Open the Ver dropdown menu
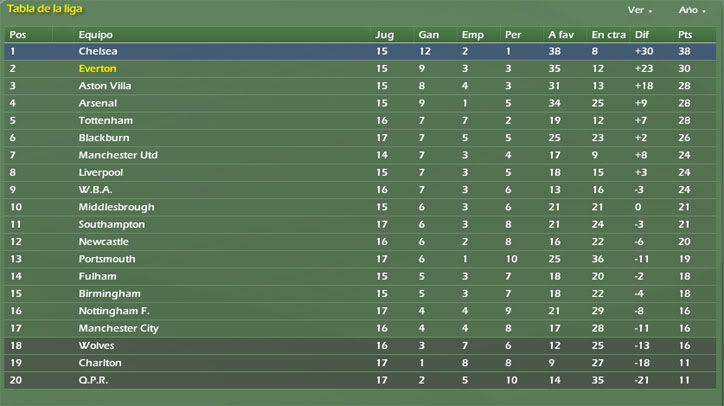This screenshot has height=406, width=724. 639,10
